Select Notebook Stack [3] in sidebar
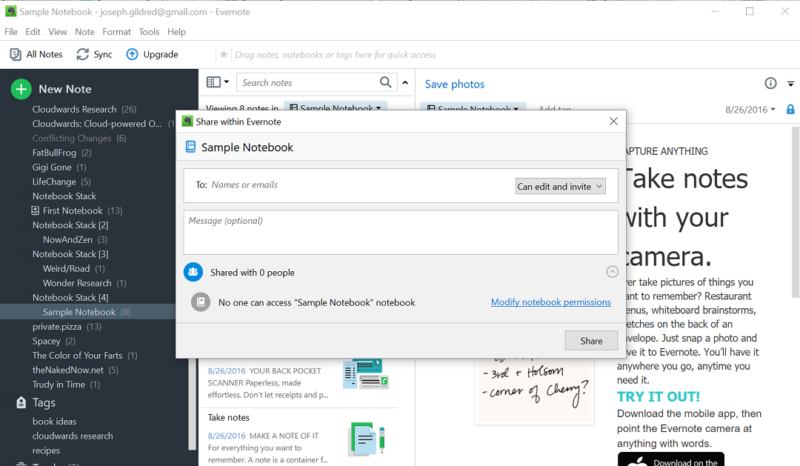The height and width of the screenshot is (466, 800). [x=70, y=254]
